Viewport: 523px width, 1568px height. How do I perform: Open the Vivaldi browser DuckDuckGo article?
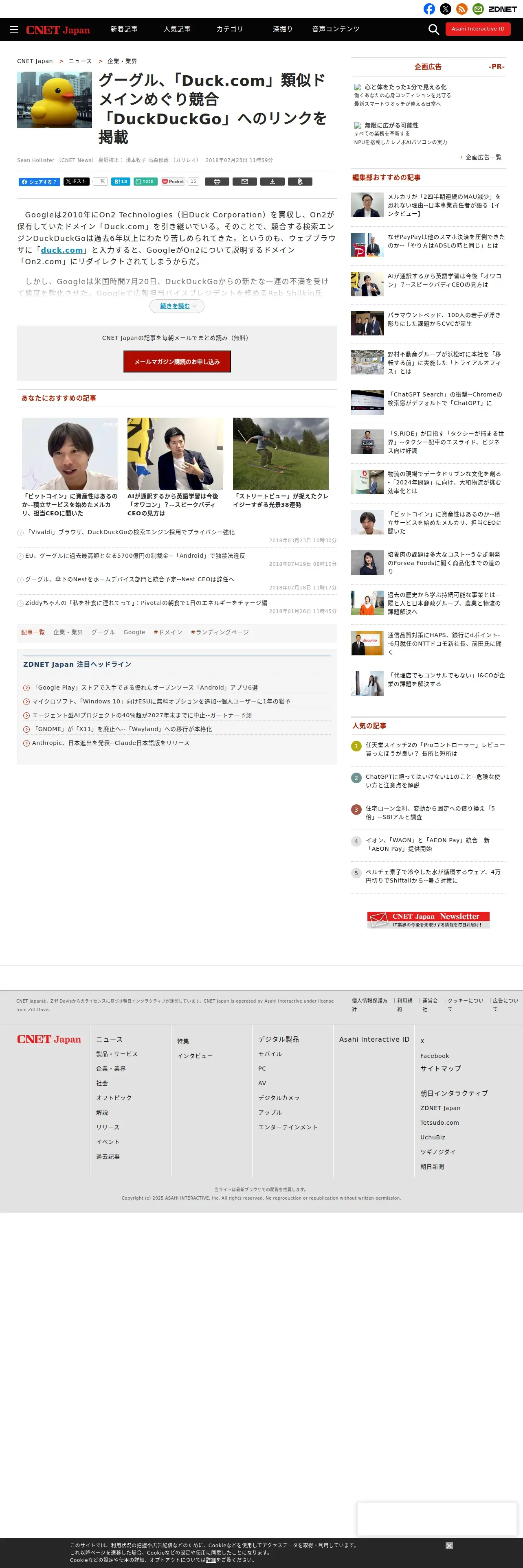click(x=130, y=532)
